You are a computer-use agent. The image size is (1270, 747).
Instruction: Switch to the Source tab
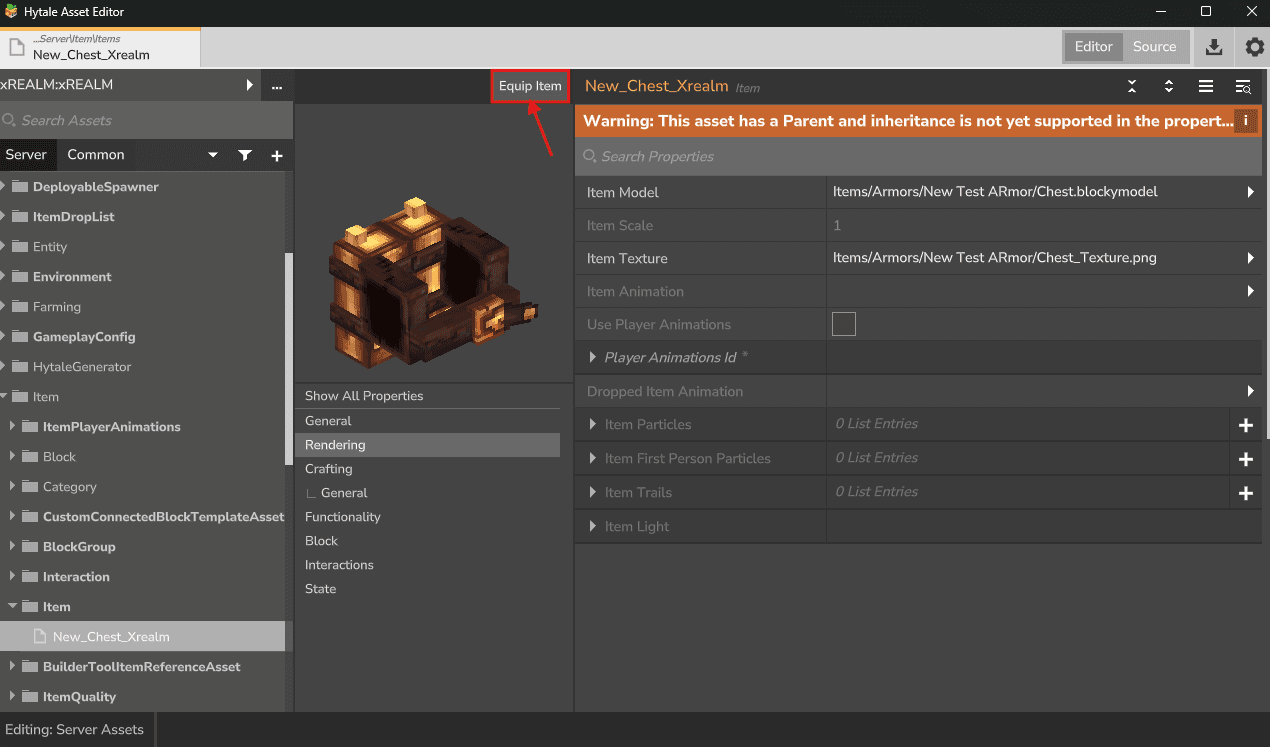click(1155, 46)
